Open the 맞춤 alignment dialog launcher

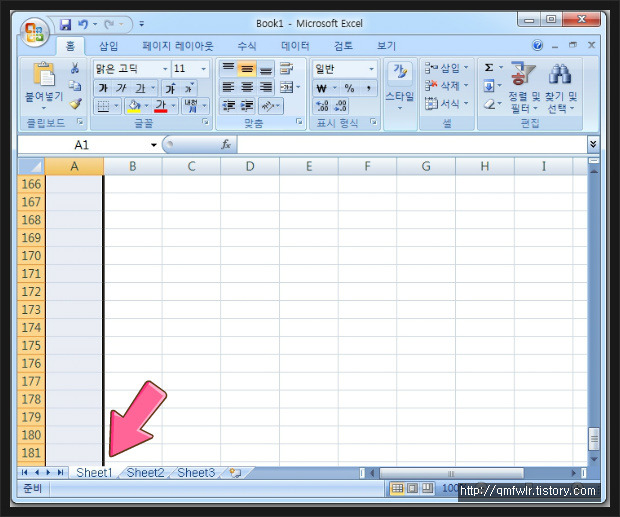(299, 122)
